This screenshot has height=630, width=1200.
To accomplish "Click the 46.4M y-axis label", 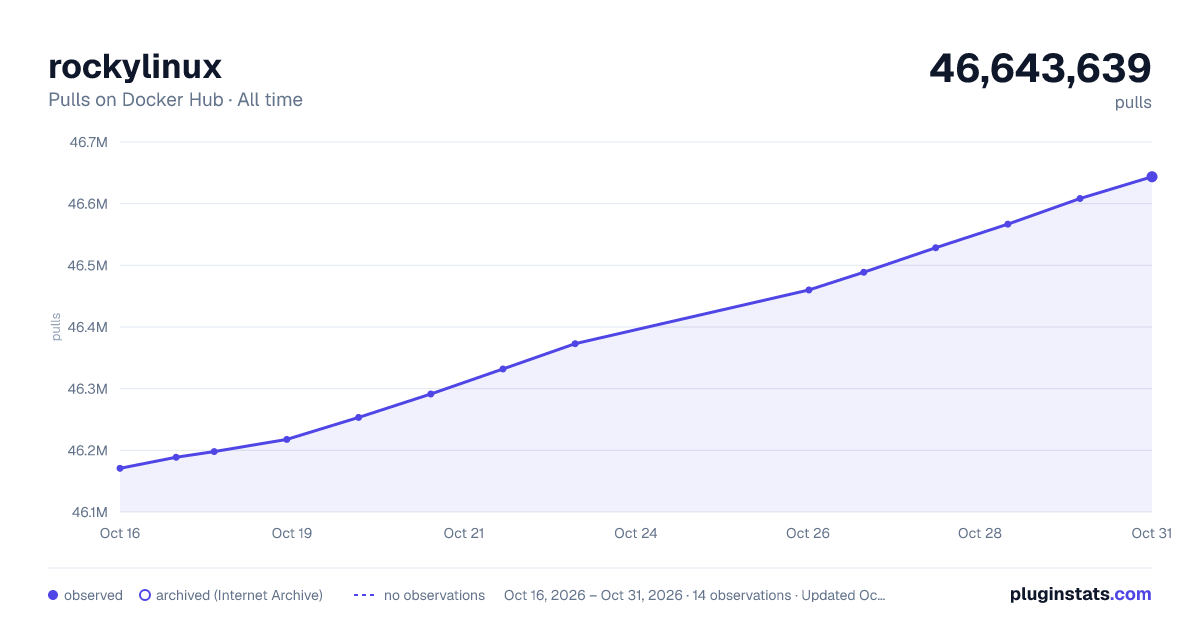I will point(88,327).
